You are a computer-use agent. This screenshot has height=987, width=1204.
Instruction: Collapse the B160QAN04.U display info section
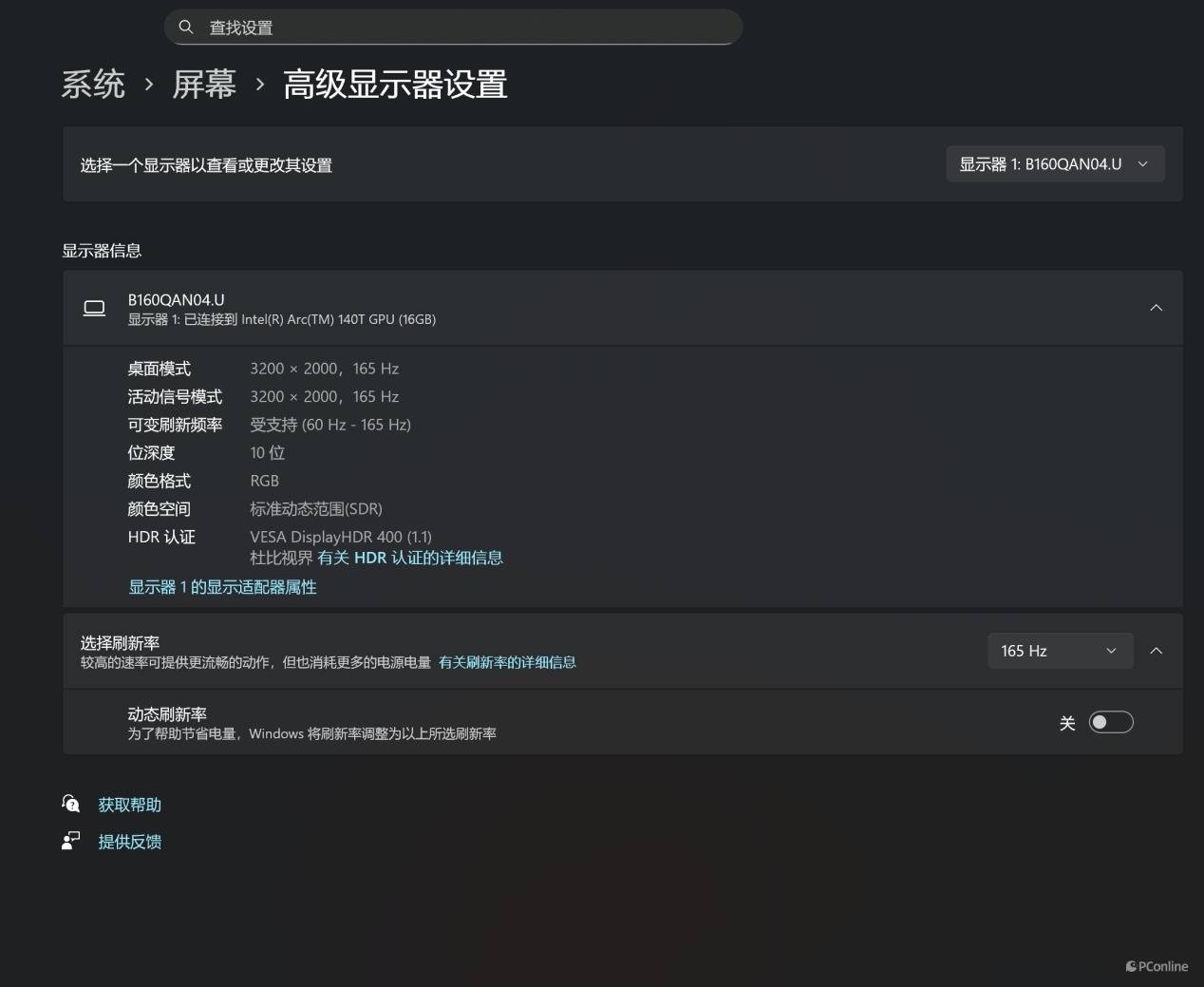tap(1156, 308)
